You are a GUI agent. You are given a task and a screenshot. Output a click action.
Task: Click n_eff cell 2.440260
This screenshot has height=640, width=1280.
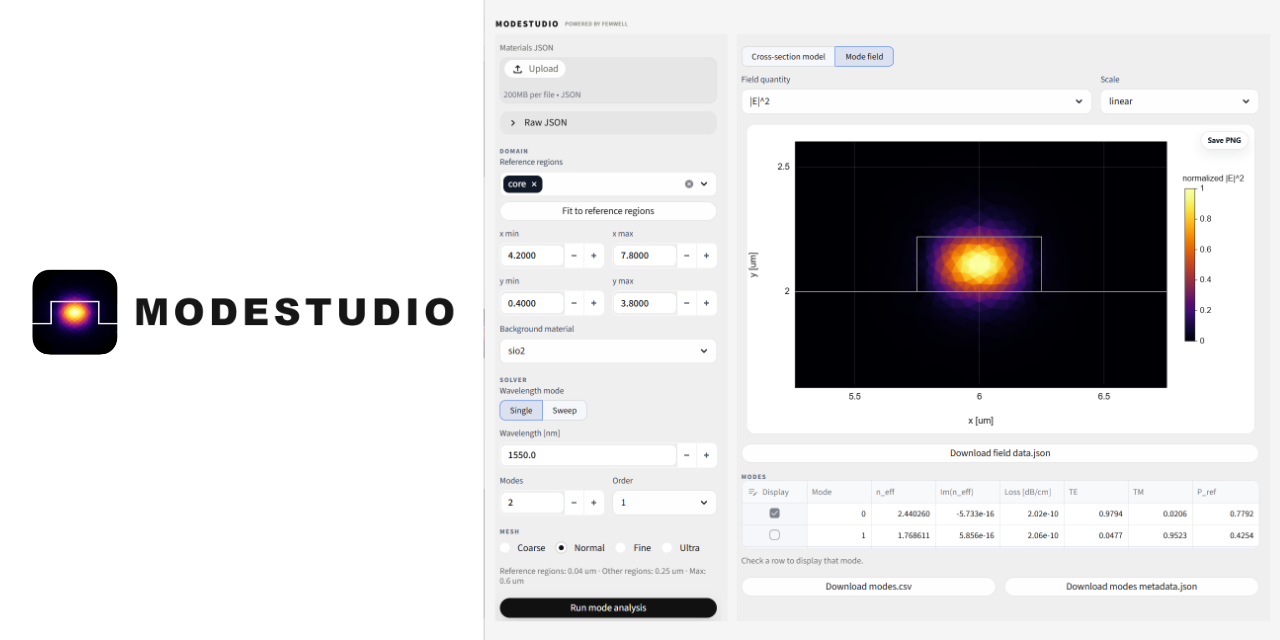point(903,513)
